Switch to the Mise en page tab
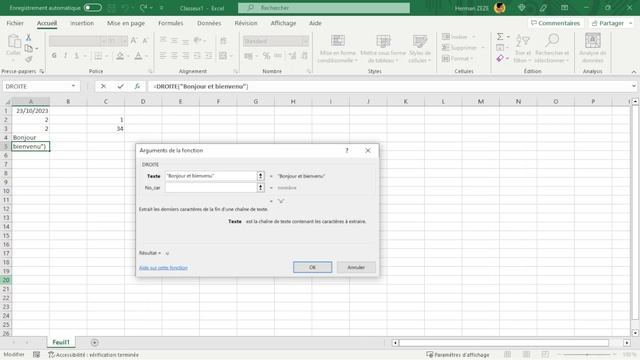Viewport: 640px width, 360px height. (x=126, y=23)
